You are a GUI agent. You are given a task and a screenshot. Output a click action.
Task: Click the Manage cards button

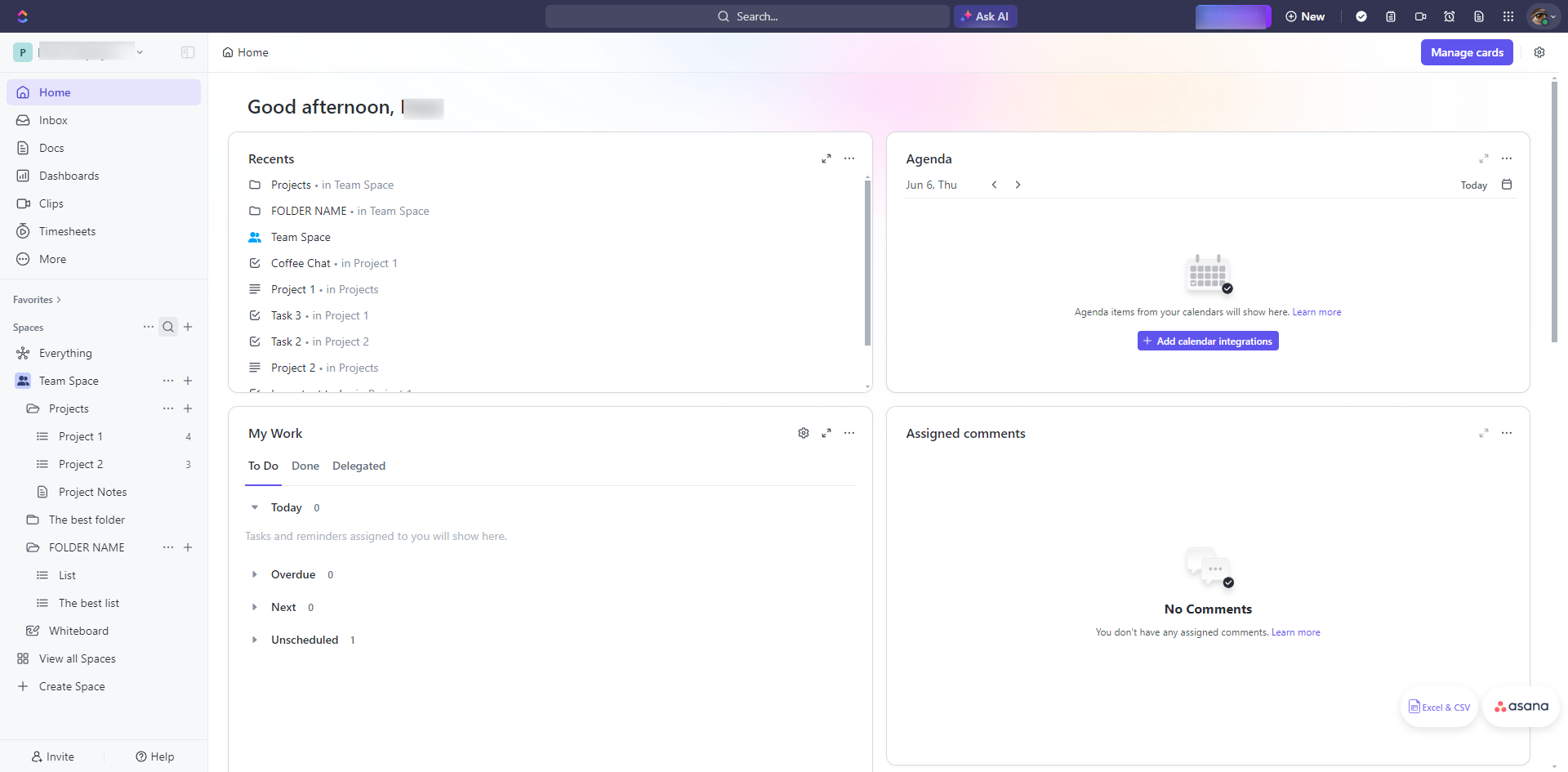pos(1467,52)
